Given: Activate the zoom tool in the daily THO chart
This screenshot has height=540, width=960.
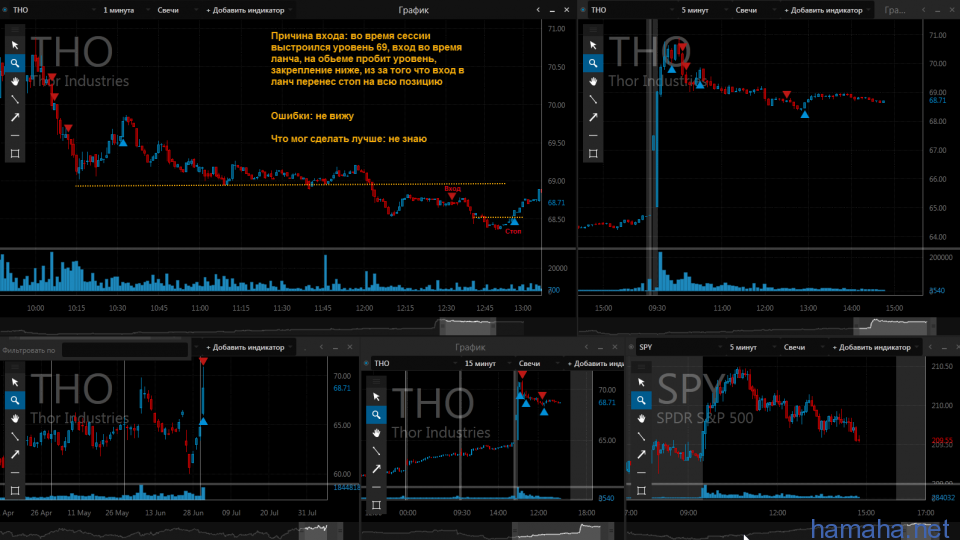Looking at the screenshot, I should point(15,400).
